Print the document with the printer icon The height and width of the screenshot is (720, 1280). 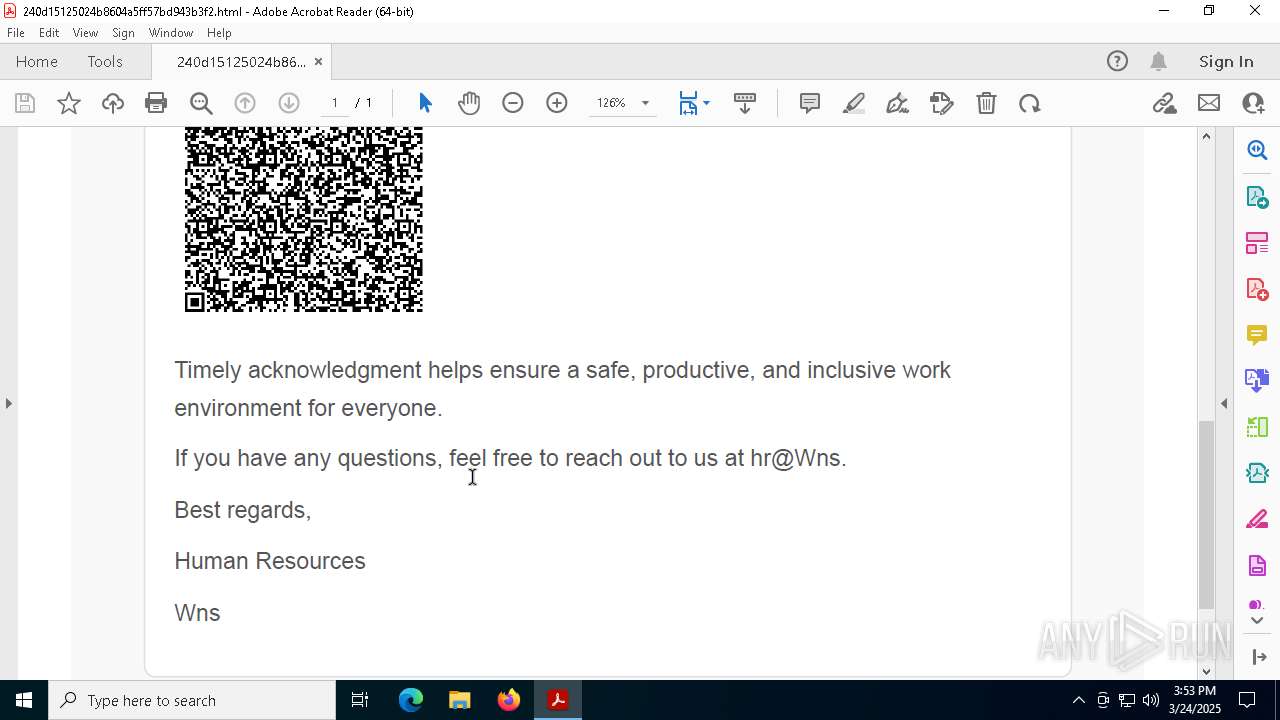tap(156, 103)
